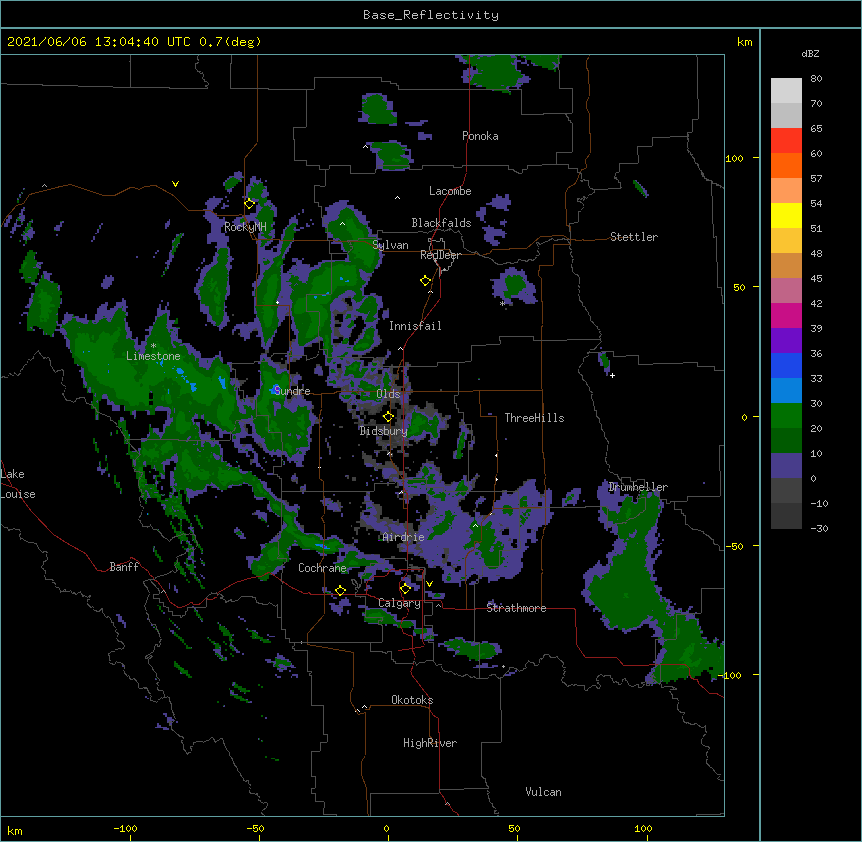Select the km unit label on the bottom axis
This screenshot has height=842, width=862.
15,830
